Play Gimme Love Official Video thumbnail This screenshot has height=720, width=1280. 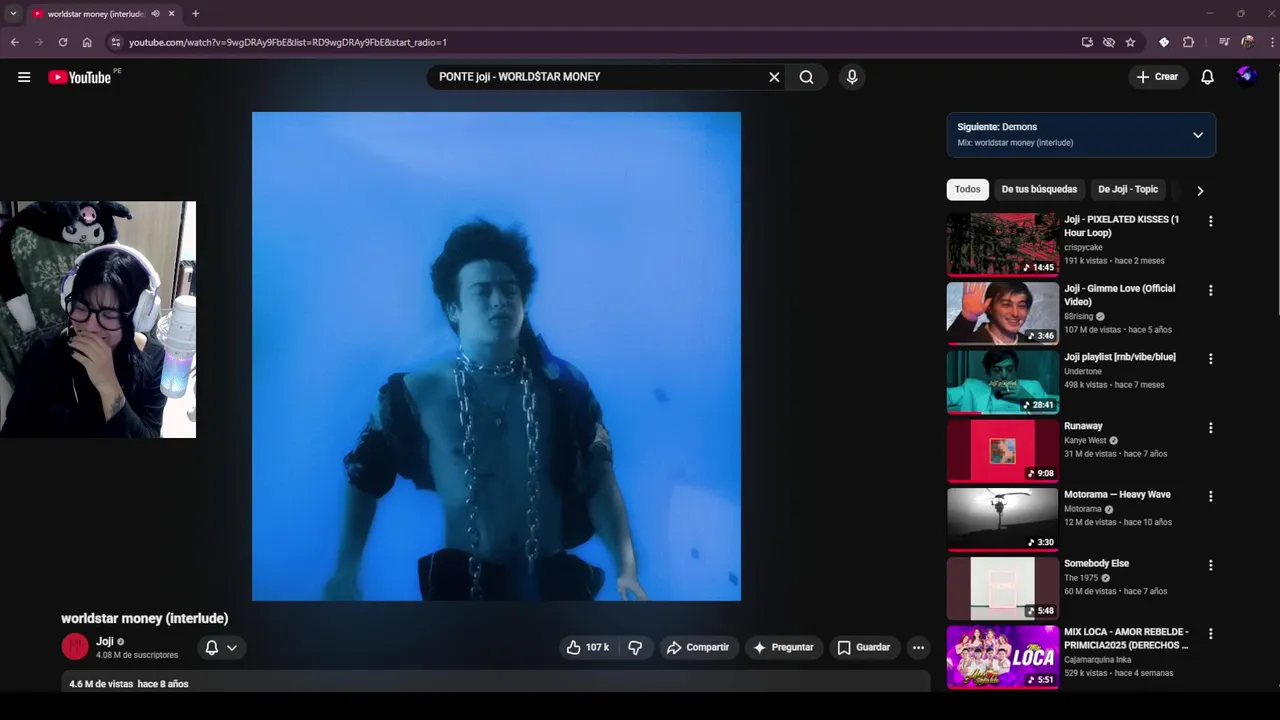[1002, 313]
